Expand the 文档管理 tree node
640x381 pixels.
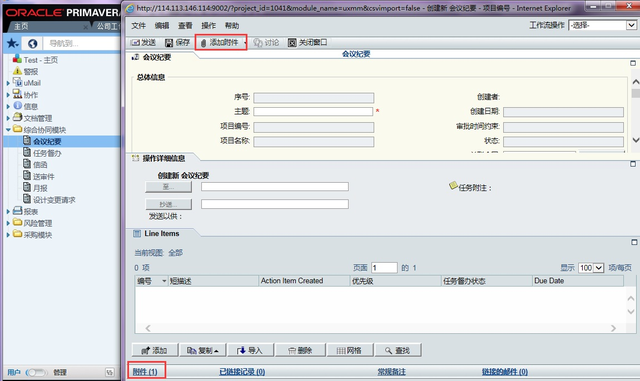(x=8, y=118)
